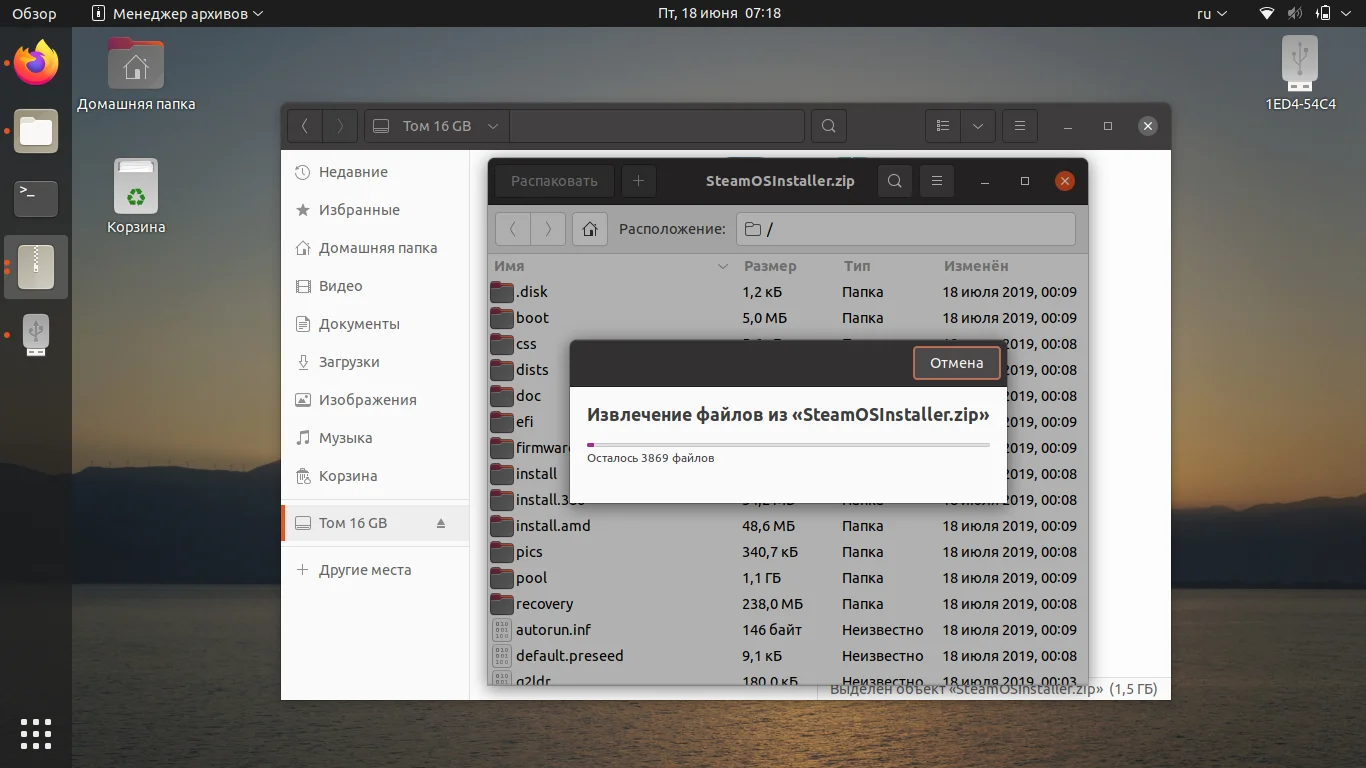Open 1ED4-54C4 USB drive on desktop

point(1300,74)
